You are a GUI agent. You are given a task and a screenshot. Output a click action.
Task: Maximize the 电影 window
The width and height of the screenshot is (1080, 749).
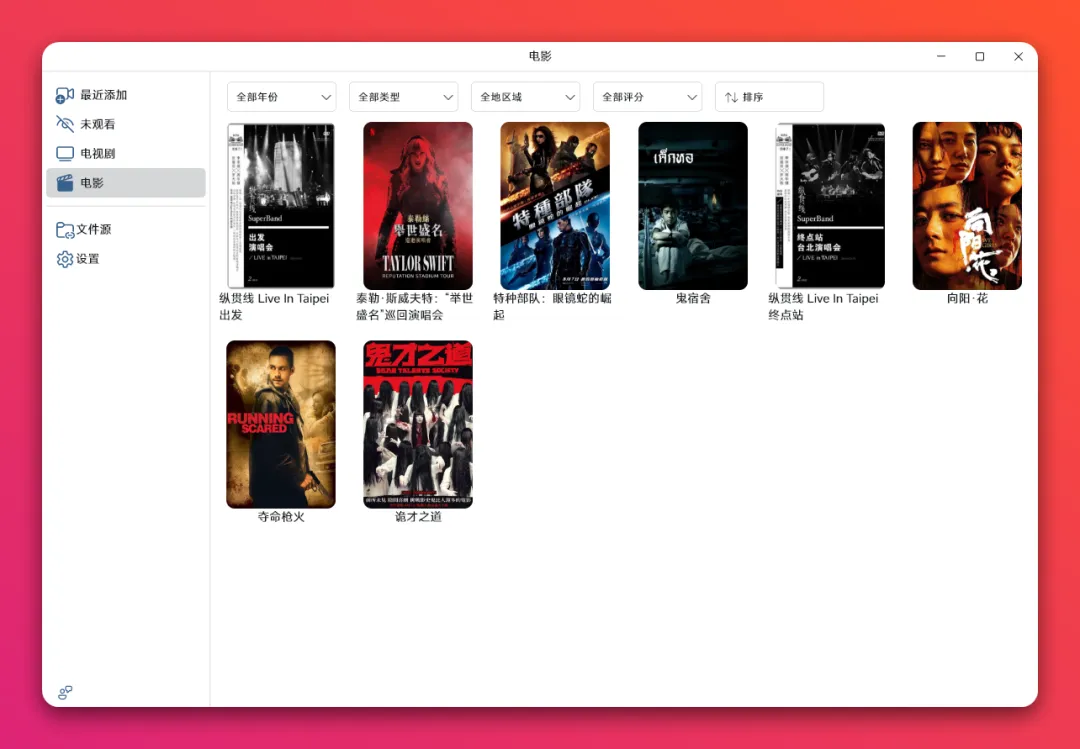coord(979,57)
